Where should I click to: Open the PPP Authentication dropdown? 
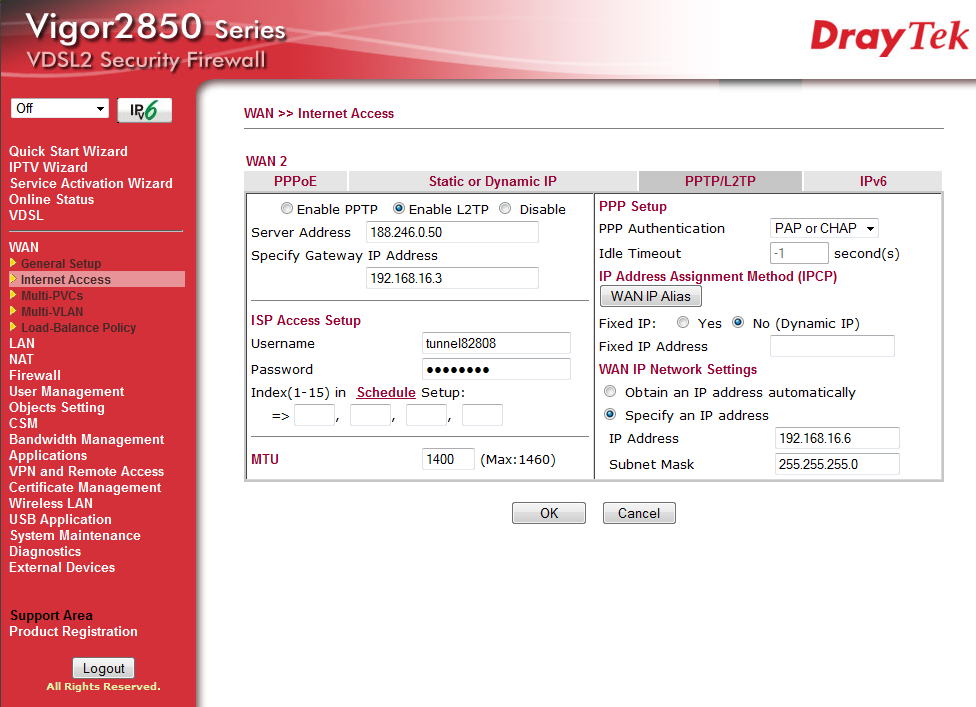click(x=824, y=228)
